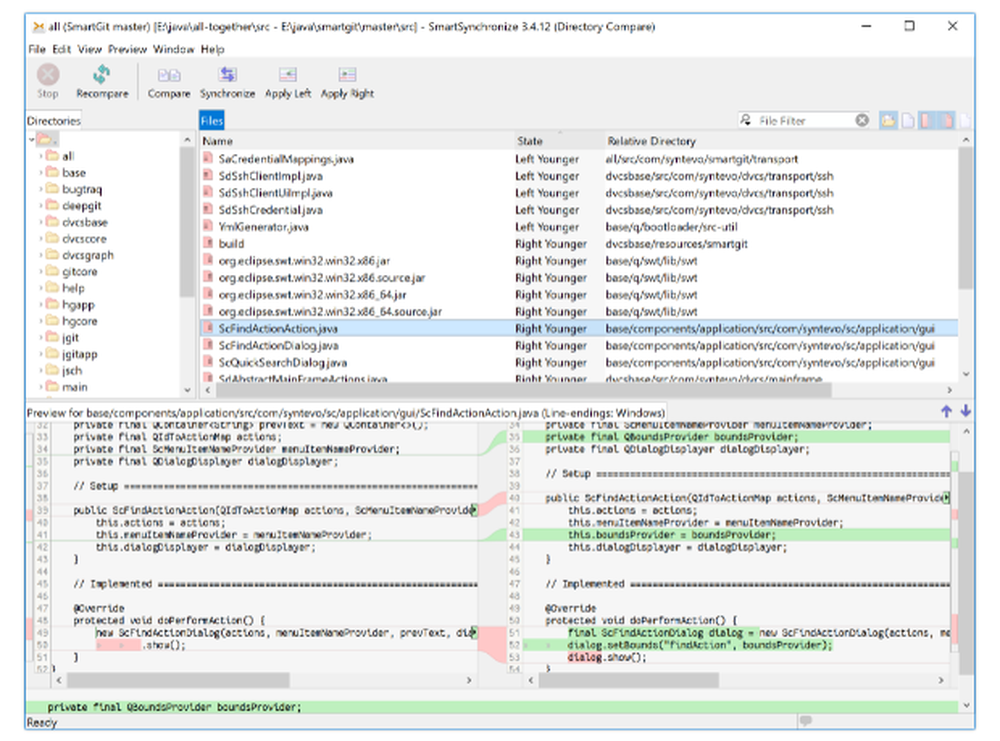Open the View menu
This screenshot has height=741, width=1000.
(x=90, y=49)
